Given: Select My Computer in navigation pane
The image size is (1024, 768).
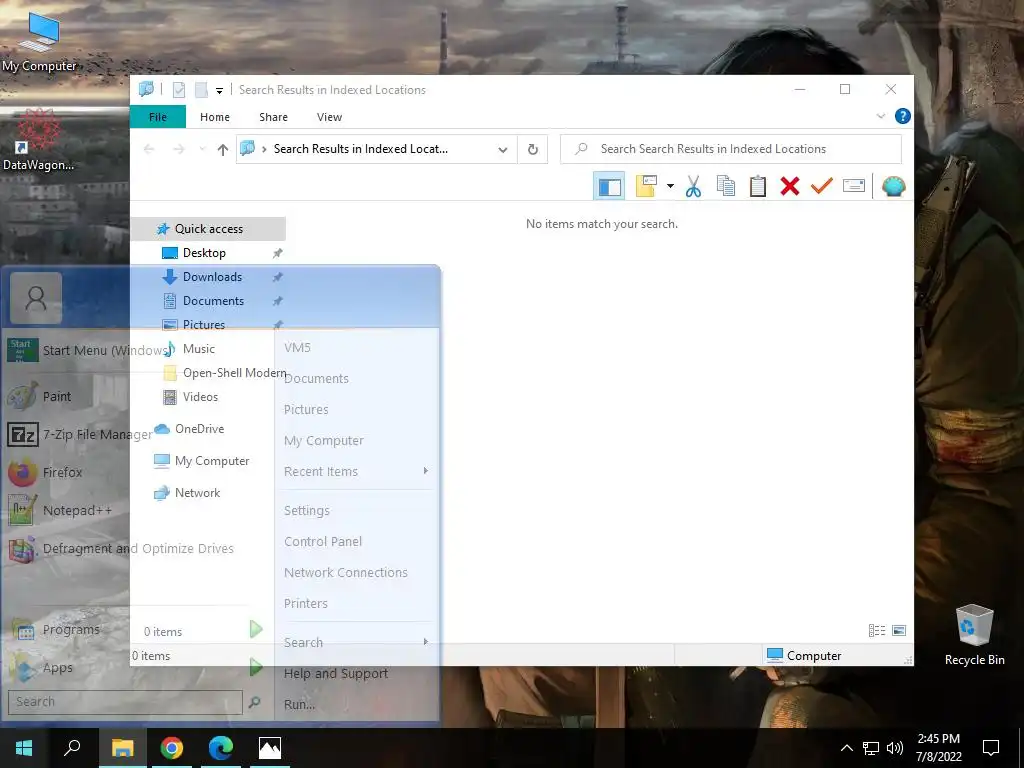Looking at the screenshot, I should (x=212, y=461).
